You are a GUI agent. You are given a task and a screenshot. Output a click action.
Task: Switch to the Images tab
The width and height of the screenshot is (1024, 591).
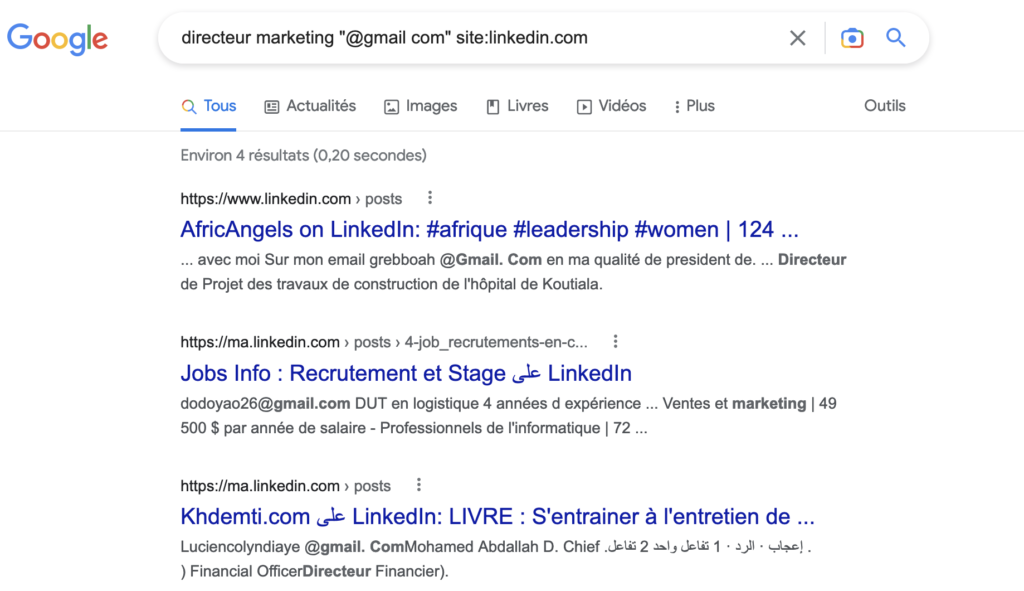pyautogui.click(x=421, y=106)
